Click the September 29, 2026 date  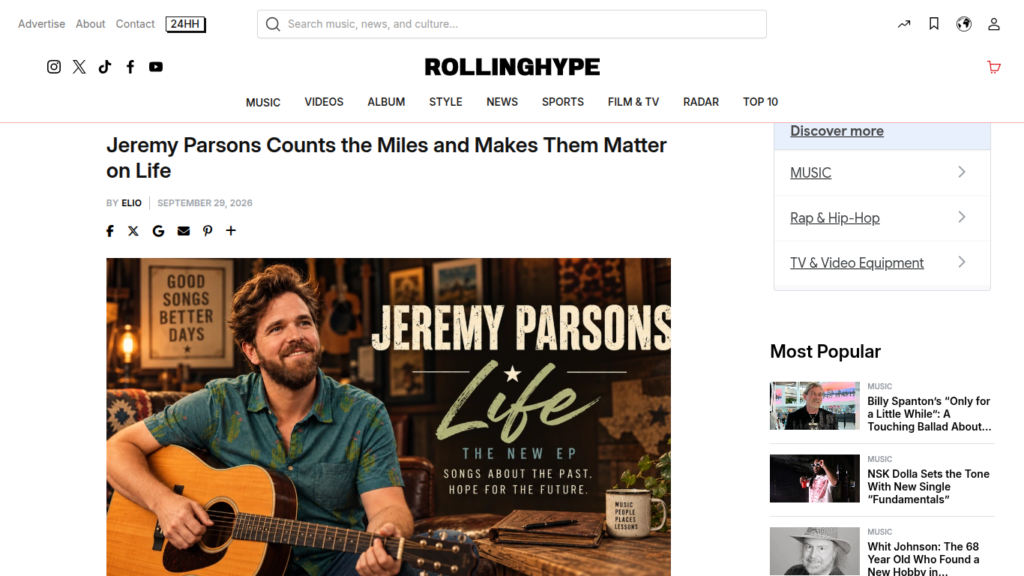tap(204, 203)
